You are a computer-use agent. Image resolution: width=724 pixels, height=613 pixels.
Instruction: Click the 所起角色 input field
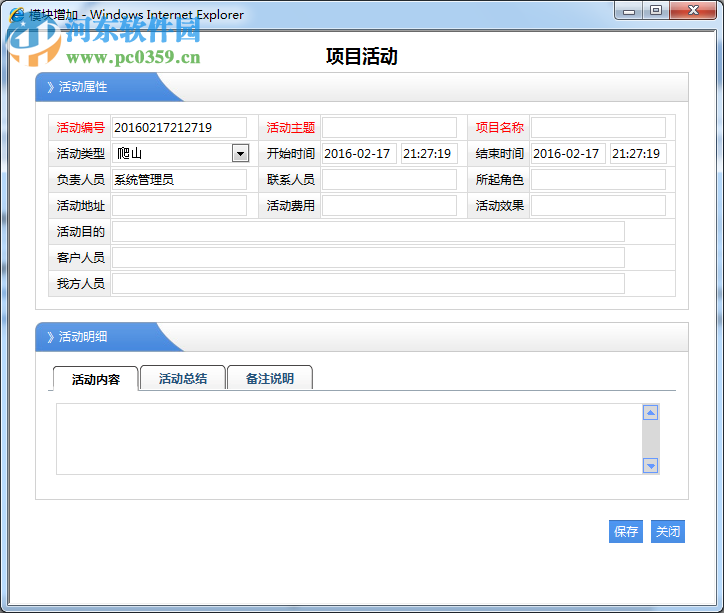598,180
